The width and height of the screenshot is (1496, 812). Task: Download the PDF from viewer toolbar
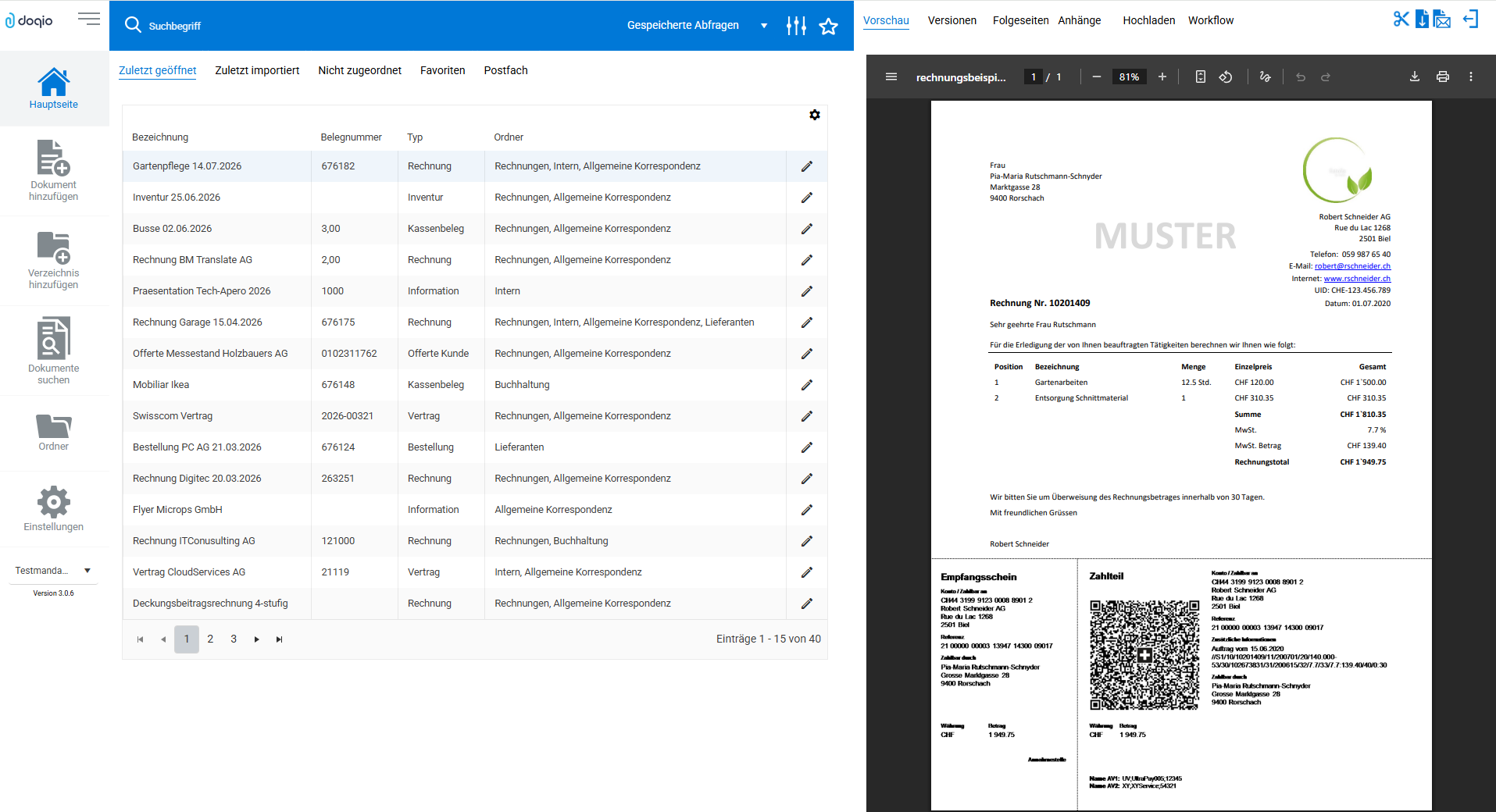[x=1414, y=77]
